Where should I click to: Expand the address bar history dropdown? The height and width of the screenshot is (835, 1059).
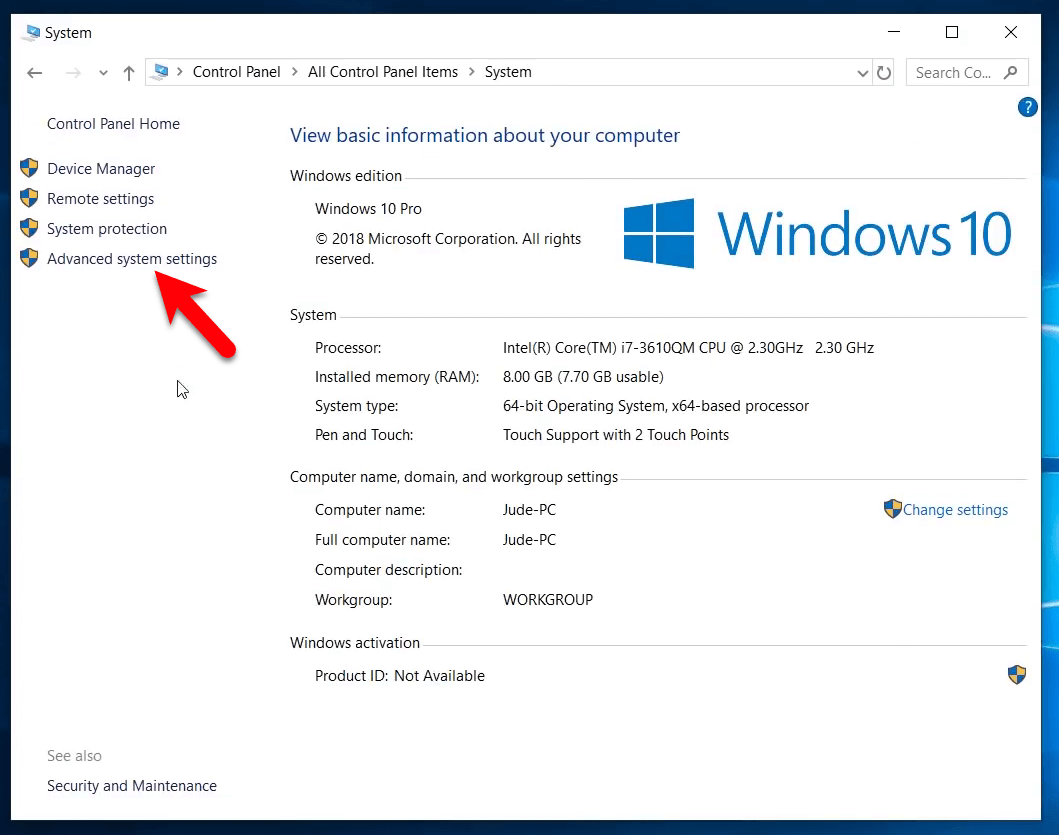pyautogui.click(x=862, y=73)
